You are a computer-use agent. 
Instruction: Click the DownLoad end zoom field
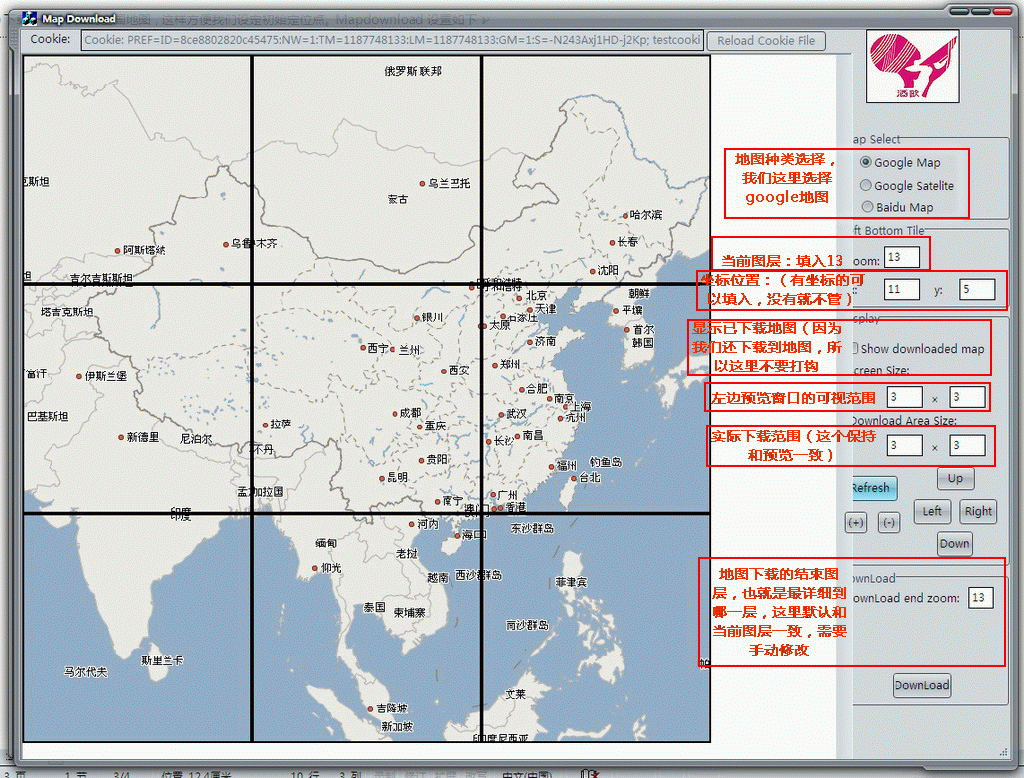[x=980, y=598]
